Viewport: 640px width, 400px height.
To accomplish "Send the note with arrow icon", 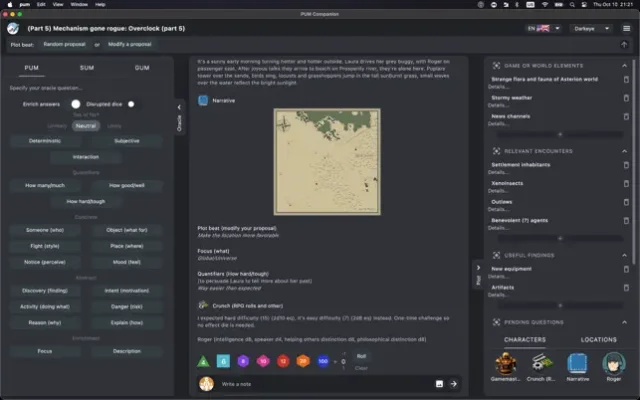I will (453, 384).
